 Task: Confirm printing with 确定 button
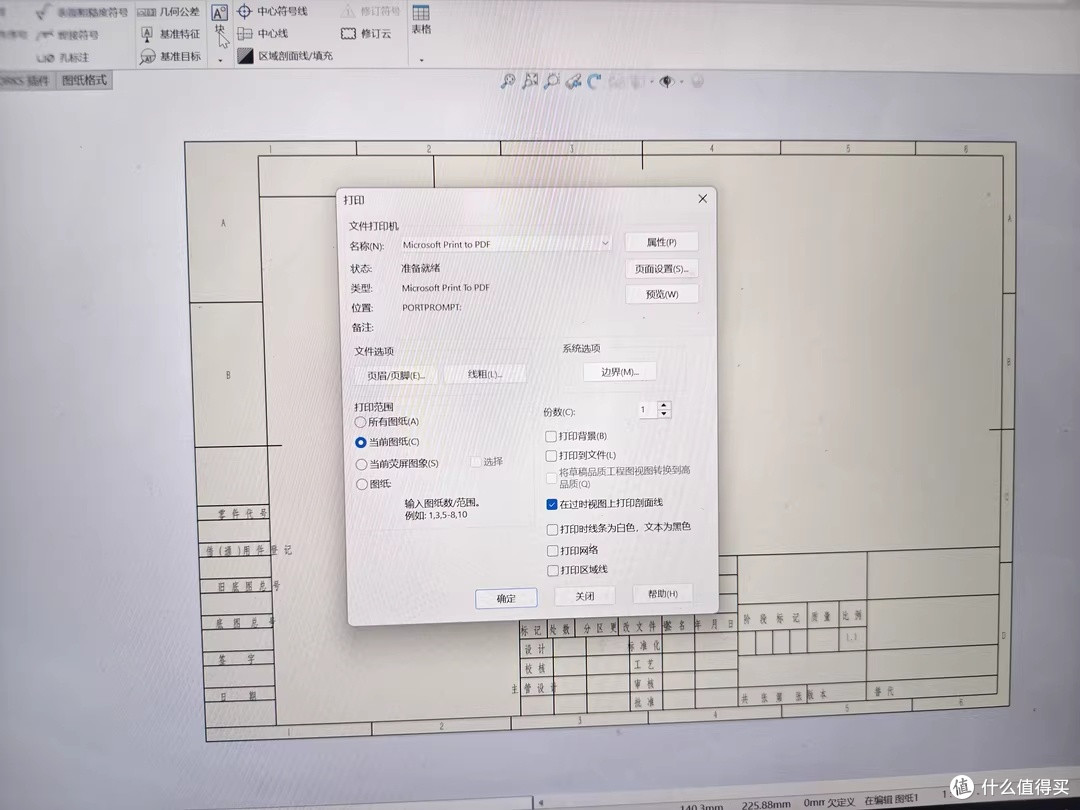point(506,599)
